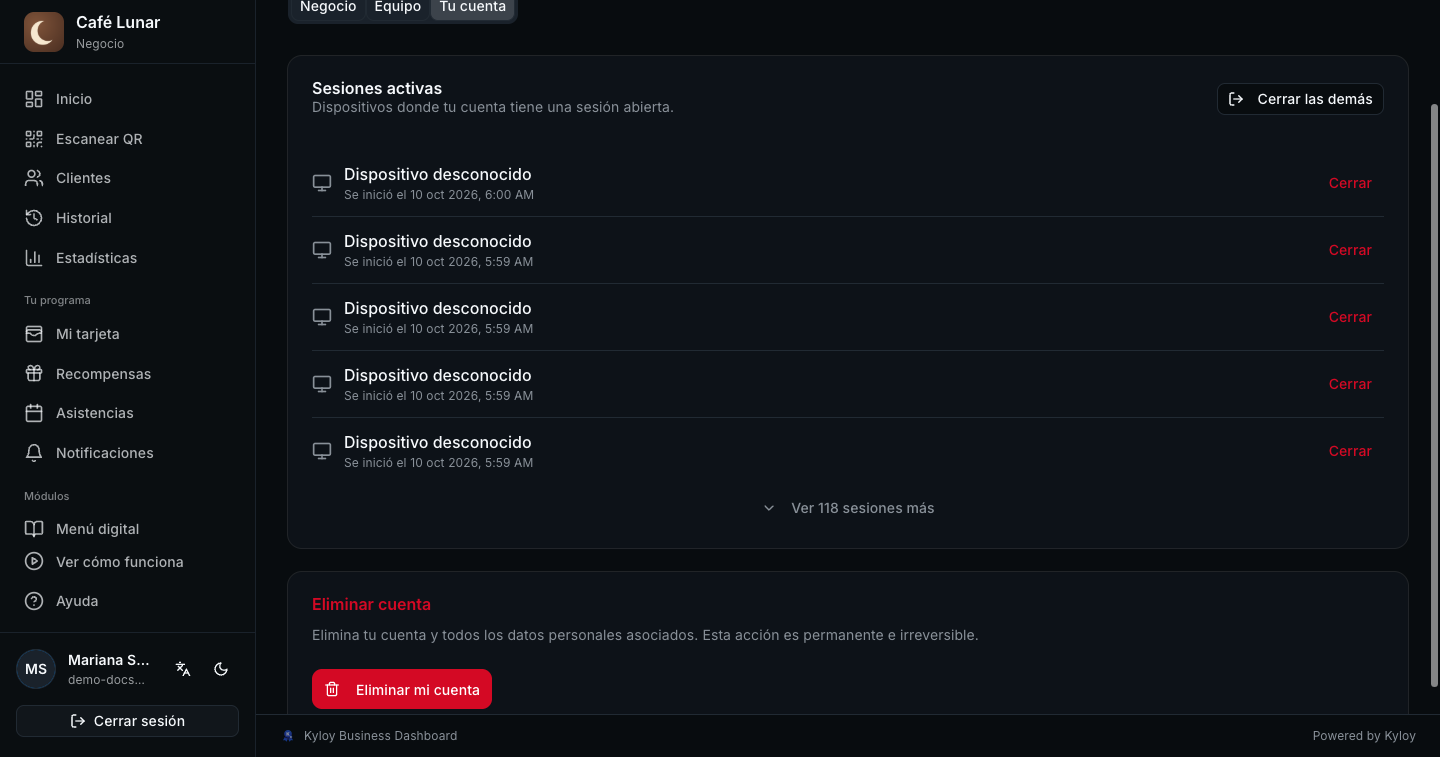Click the Asistencias calendar icon

[x=34, y=413]
